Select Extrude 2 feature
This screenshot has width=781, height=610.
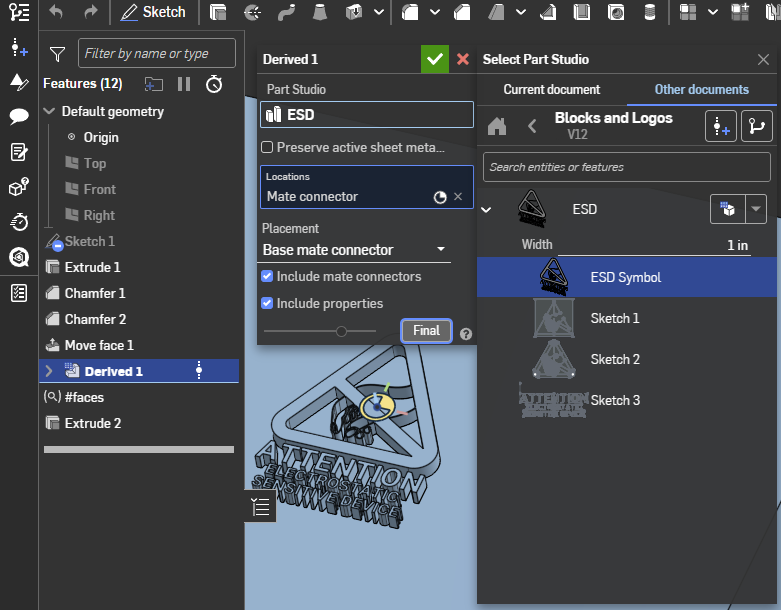pos(93,423)
